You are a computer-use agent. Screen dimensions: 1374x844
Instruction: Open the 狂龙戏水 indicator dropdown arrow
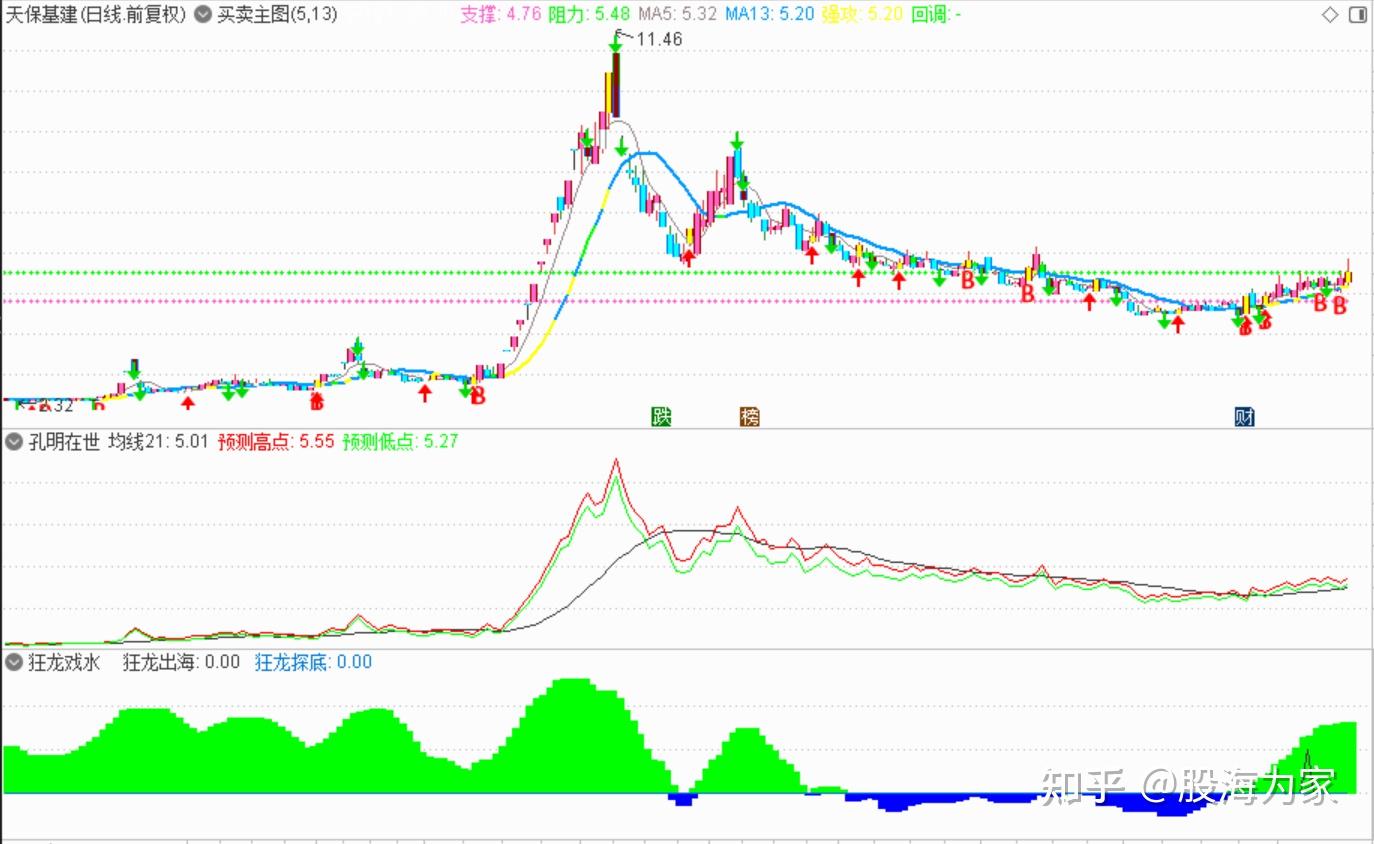(14, 662)
